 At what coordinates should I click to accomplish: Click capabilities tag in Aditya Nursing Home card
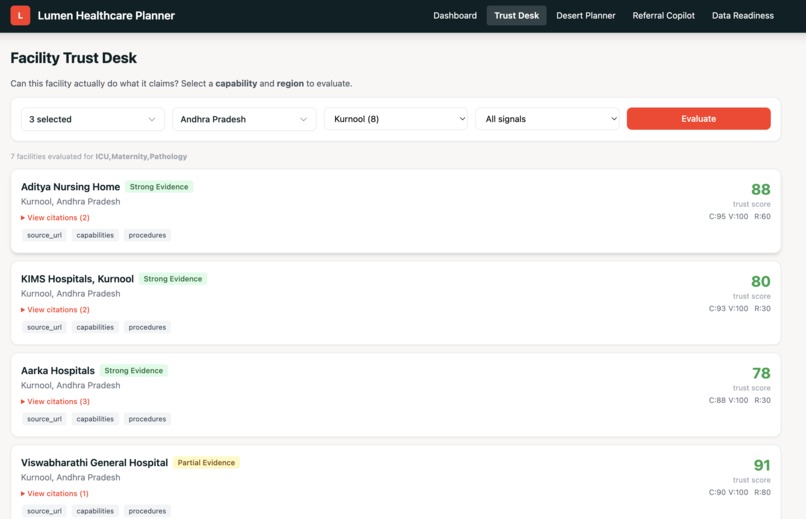95,235
